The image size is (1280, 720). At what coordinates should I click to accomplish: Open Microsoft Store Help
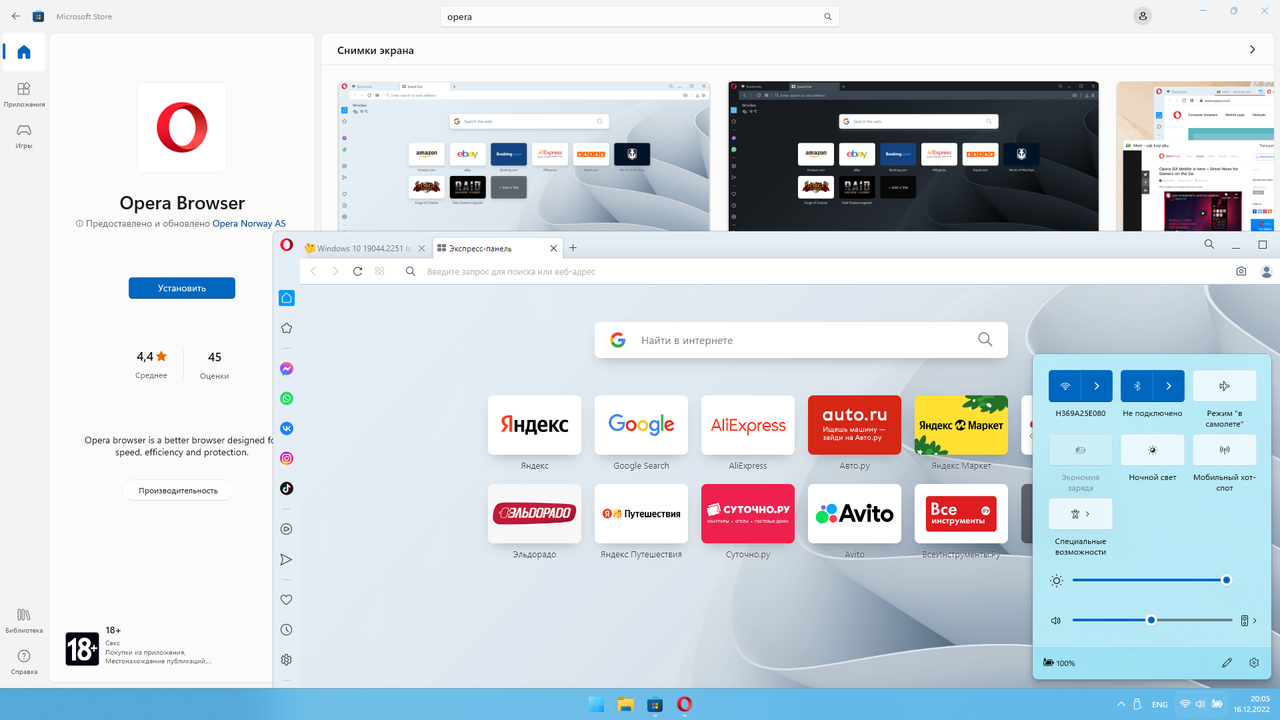click(24, 662)
